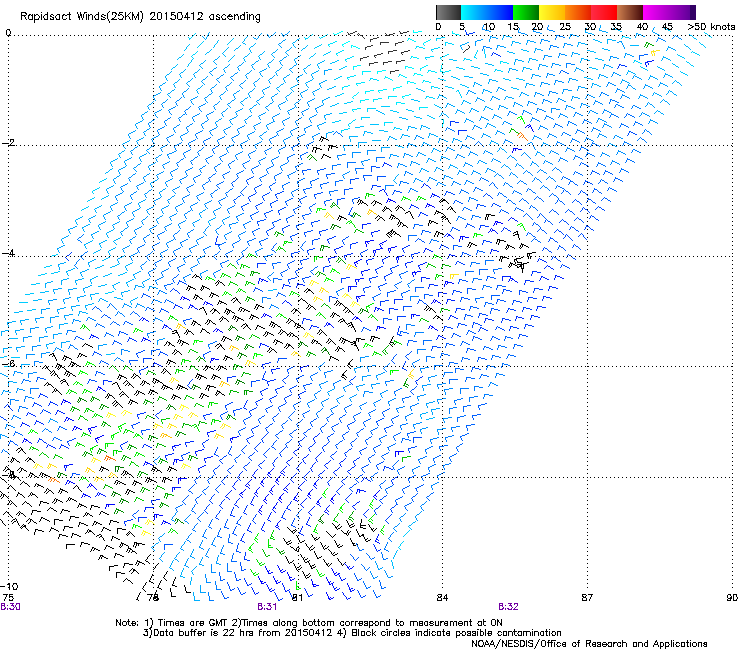Click the Rapidscat Winds title text
The width and height of the screenshot is (740, 650).
pyautogui.click(x=140, y=16)
